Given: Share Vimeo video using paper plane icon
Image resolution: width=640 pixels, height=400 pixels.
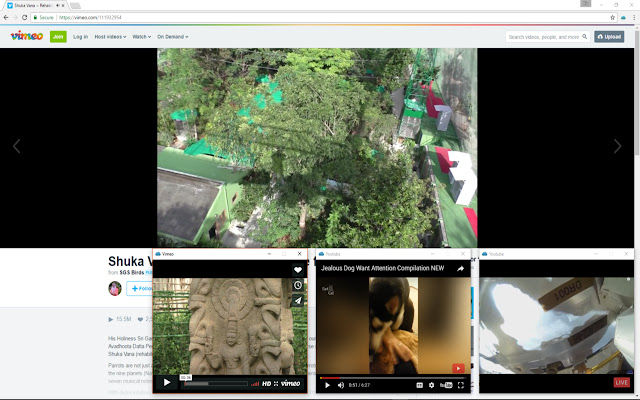Looking at the screenshot, I should 298,300.
